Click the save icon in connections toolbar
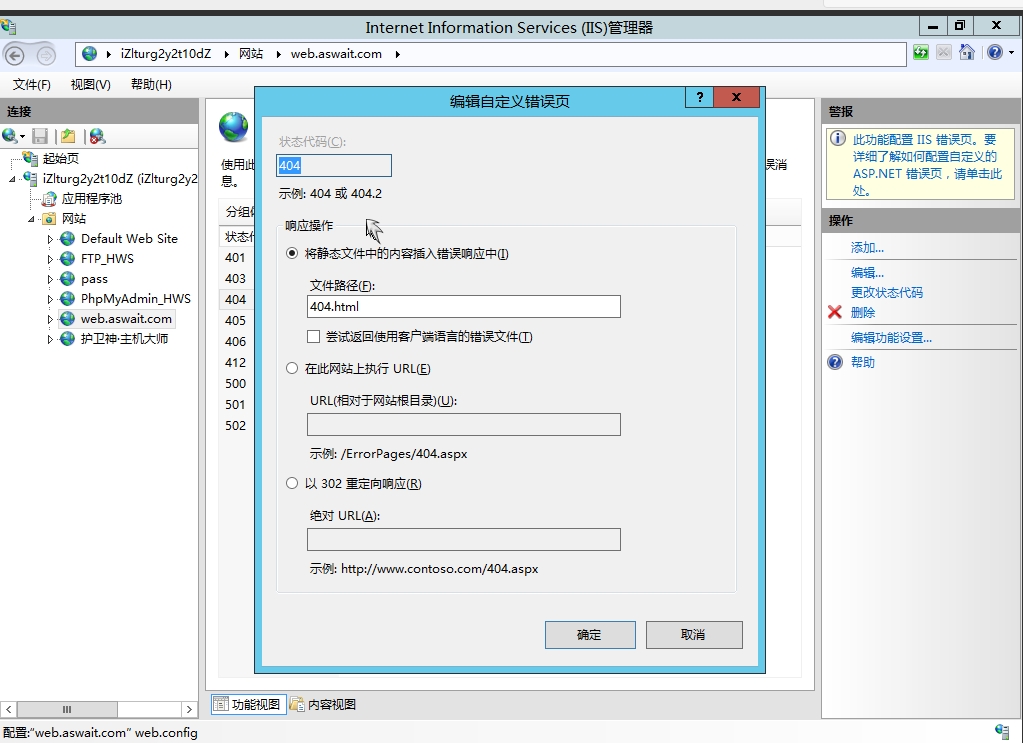The height and width of the screenshot is (743, 1023). (x=40, y=136)
